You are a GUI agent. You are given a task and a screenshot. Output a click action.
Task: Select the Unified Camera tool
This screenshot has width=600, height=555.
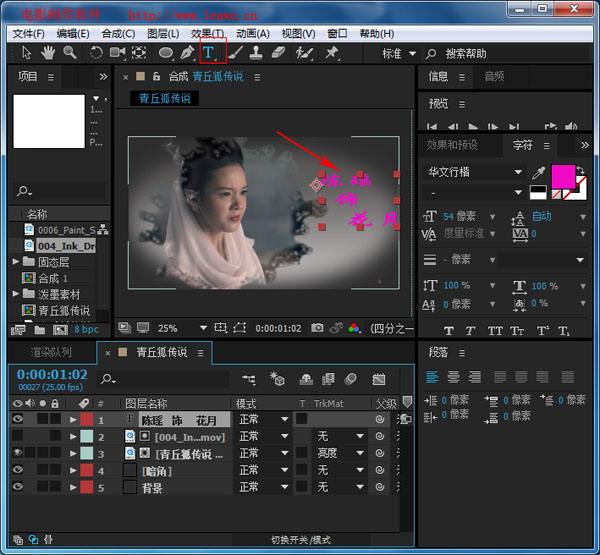pyautogui.click(x=117, y=52)
